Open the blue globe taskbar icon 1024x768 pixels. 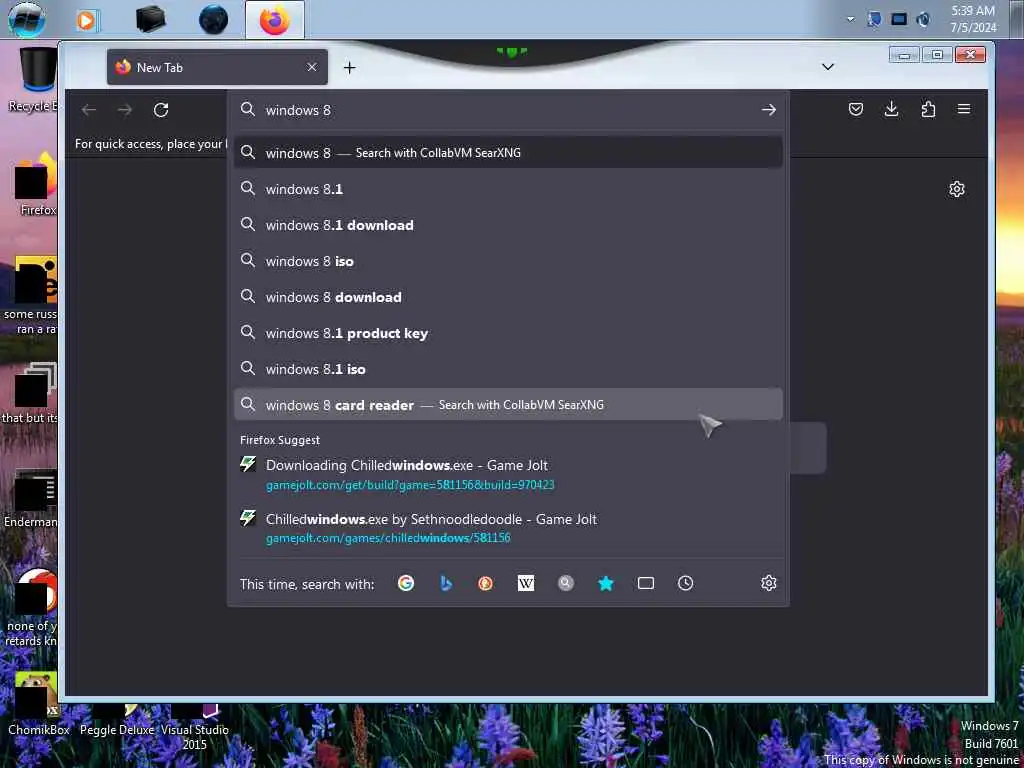click(214, 20)
